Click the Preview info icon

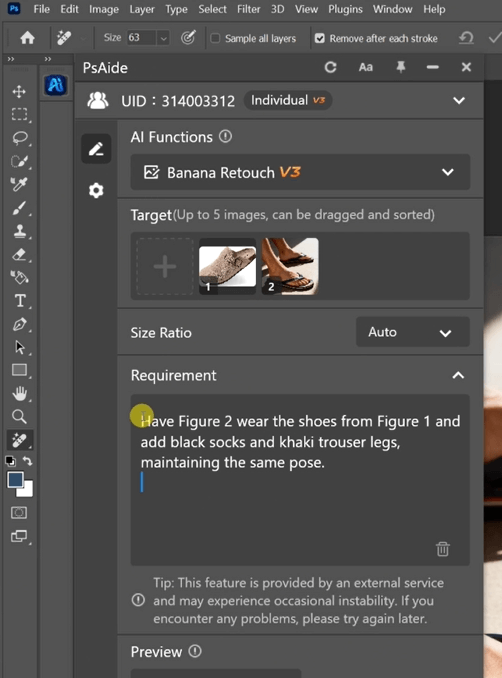click(x=195, y=651)
